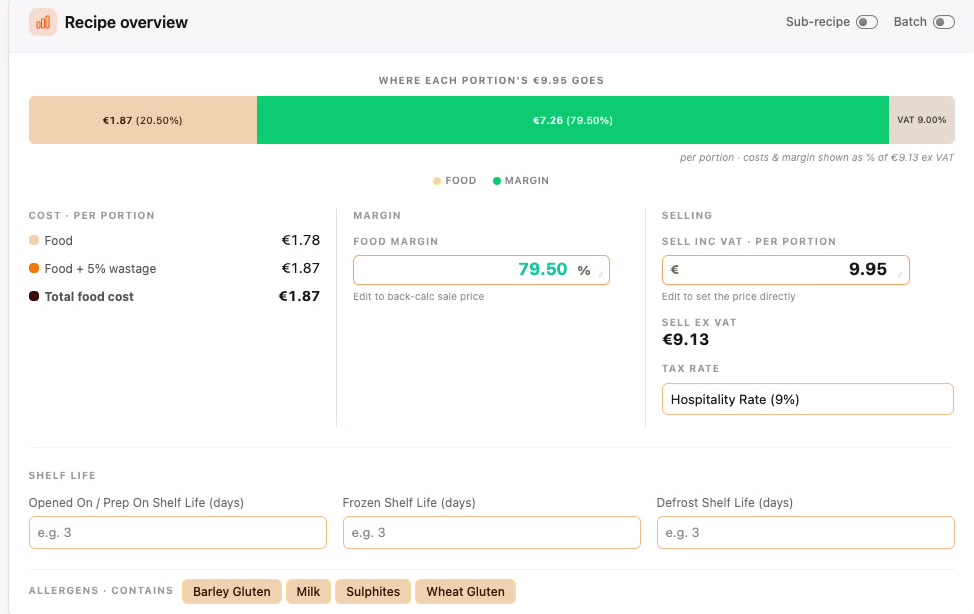Click the Food cost €1.78 value
This screenshot has height=614, width=974.
(x=301, y=240)
